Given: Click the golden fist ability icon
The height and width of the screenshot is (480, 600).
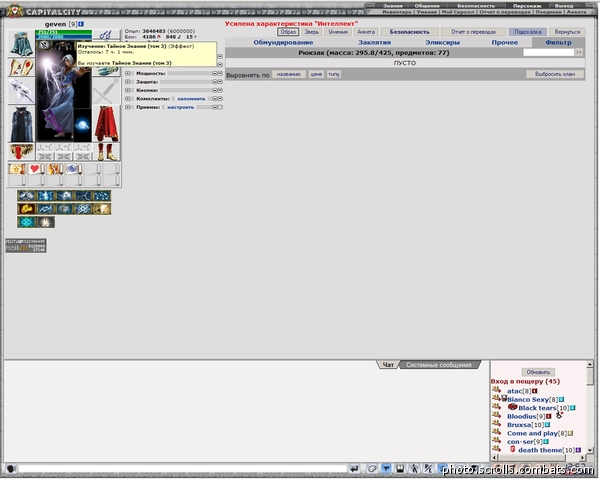Looking at the screenshot, I should (x=26, y=209).
